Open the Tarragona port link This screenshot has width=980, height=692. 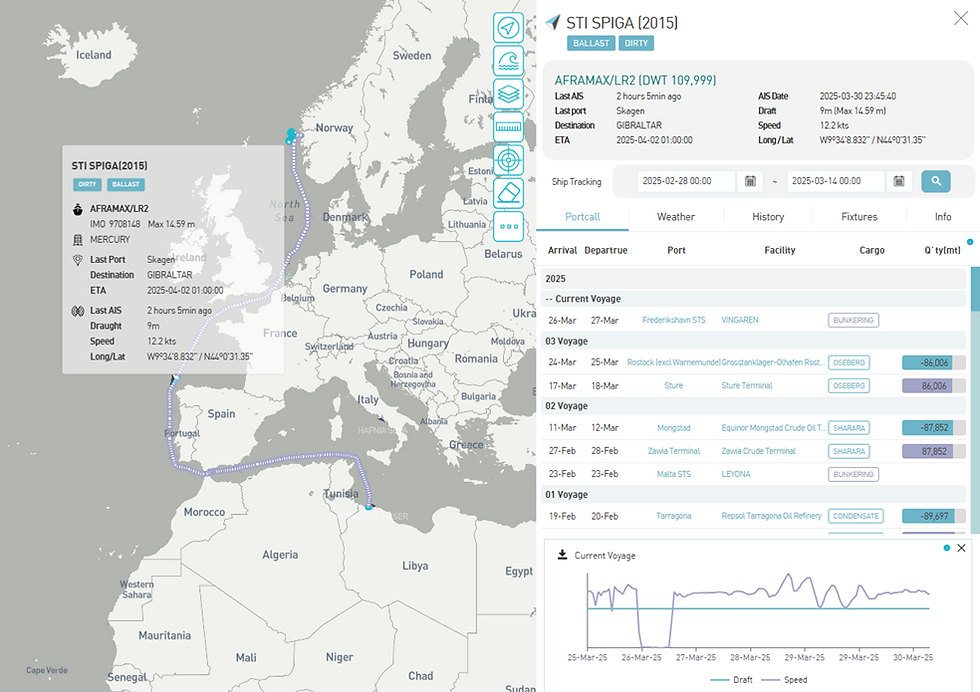674,516
